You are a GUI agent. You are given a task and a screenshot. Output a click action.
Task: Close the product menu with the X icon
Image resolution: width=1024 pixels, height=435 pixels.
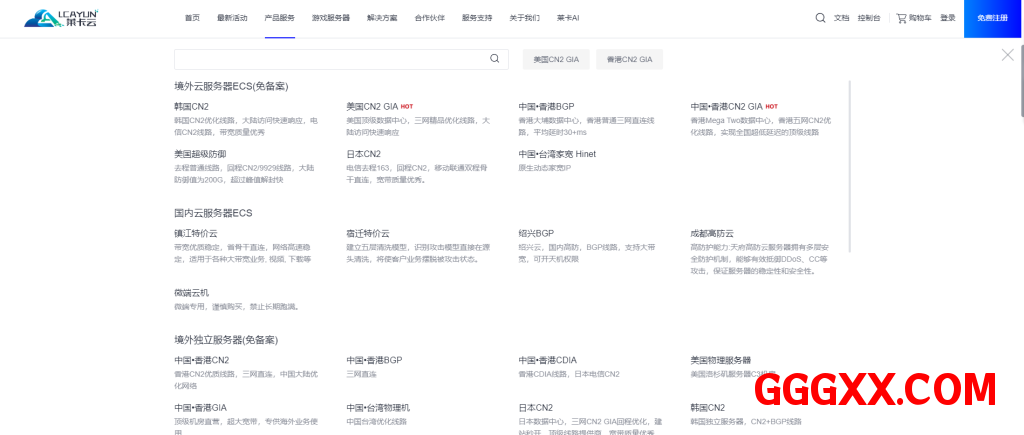tap(1007, 55)
